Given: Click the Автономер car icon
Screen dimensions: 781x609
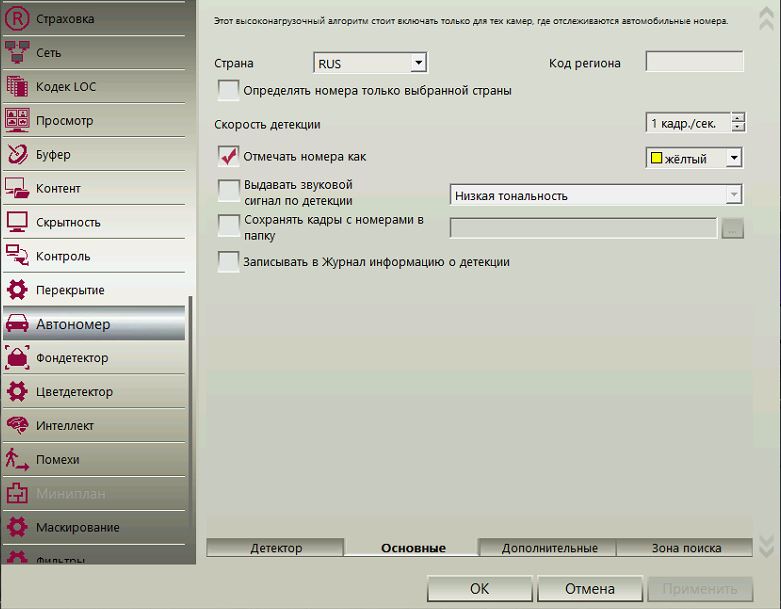Looking at the screenshot, I should click(17, 324).
